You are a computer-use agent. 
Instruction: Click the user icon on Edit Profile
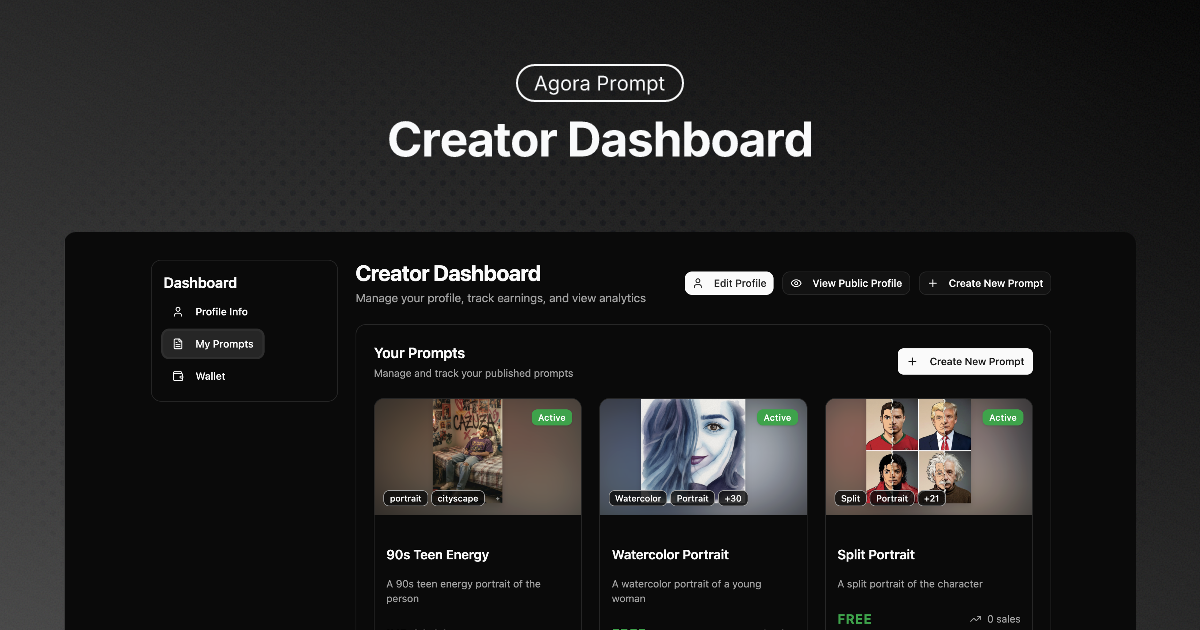(x=698, y=283)
